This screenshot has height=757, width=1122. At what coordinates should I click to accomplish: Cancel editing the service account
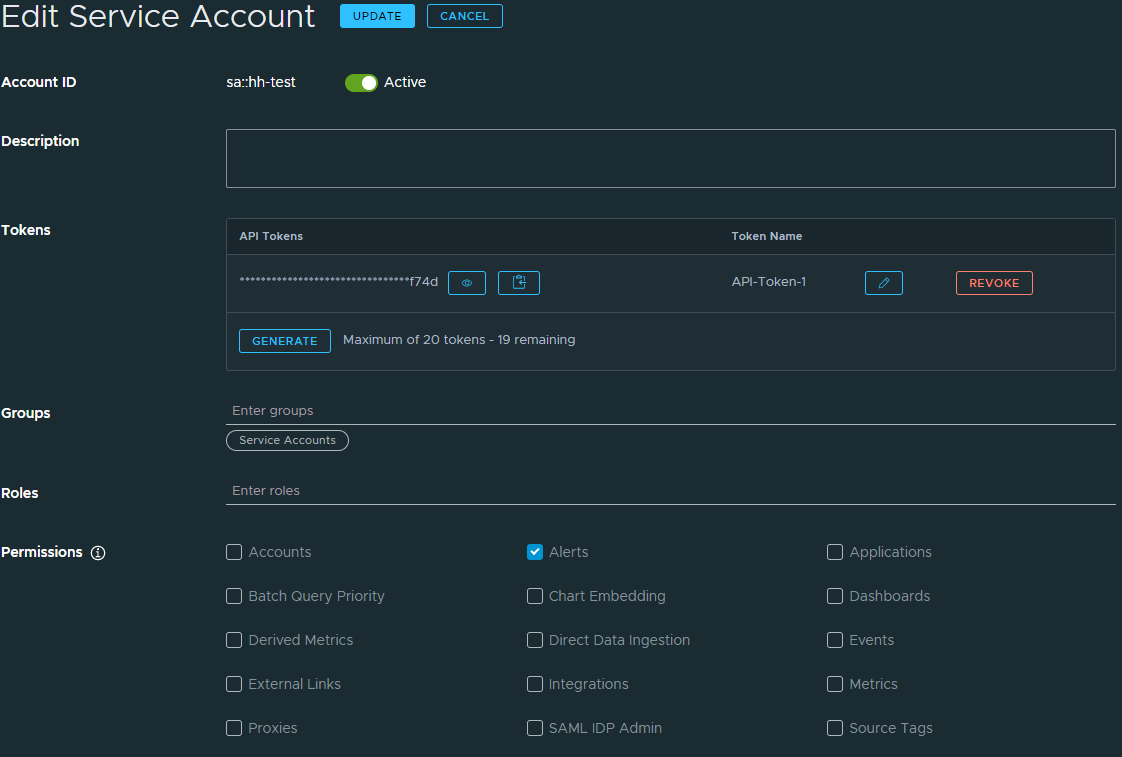464,16
